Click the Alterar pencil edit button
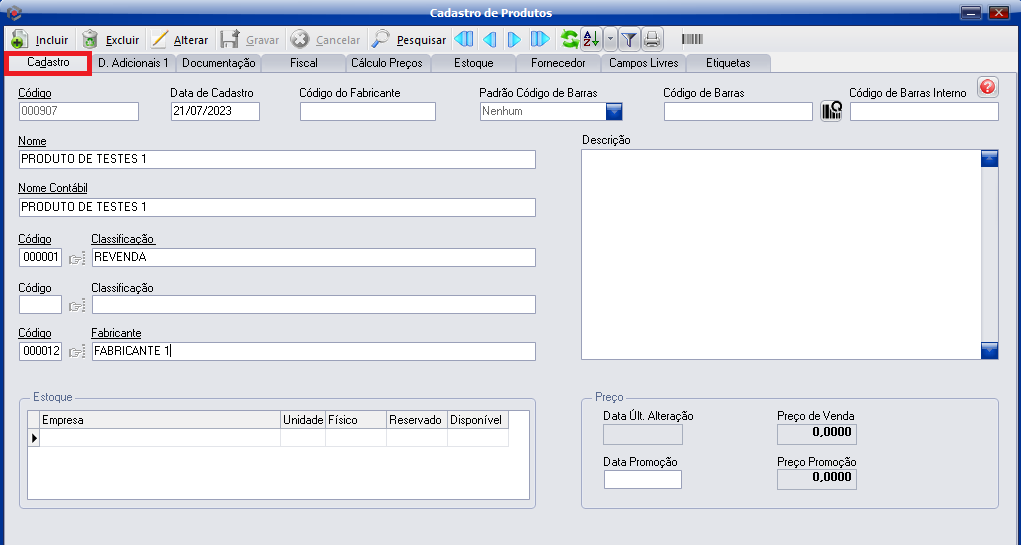 click(180, 40)
